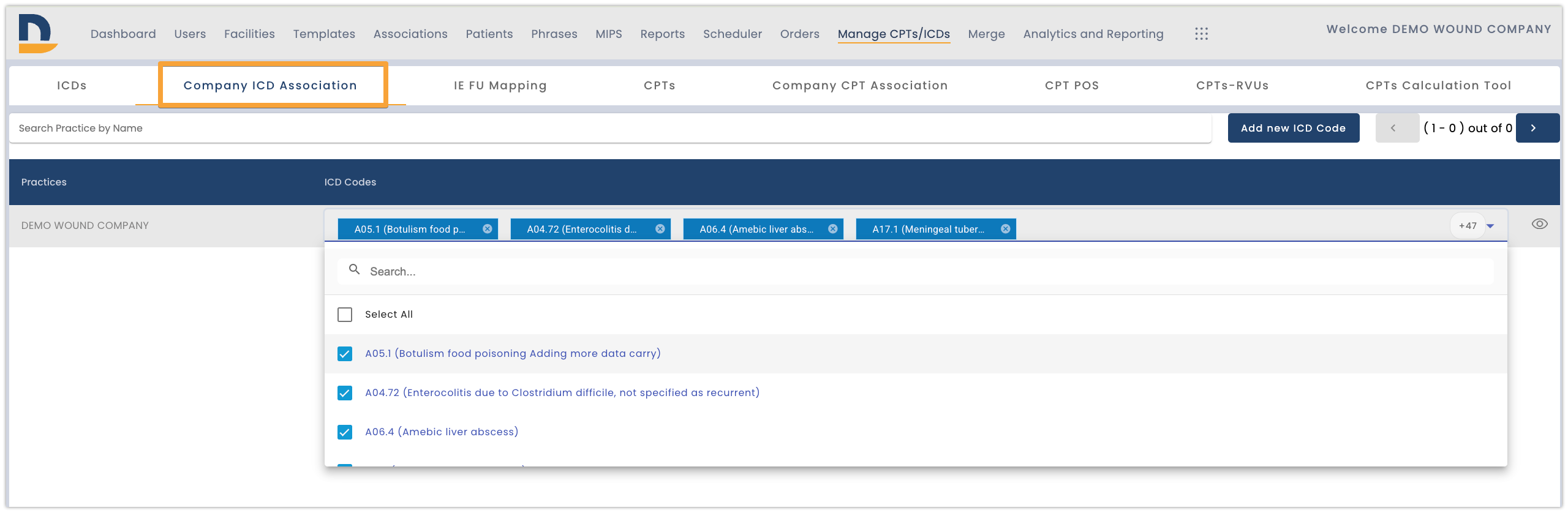Check the Select All checkbox
Image resolution: width=1568 pixels, height=513 pixels.
(x=345, y=315)
